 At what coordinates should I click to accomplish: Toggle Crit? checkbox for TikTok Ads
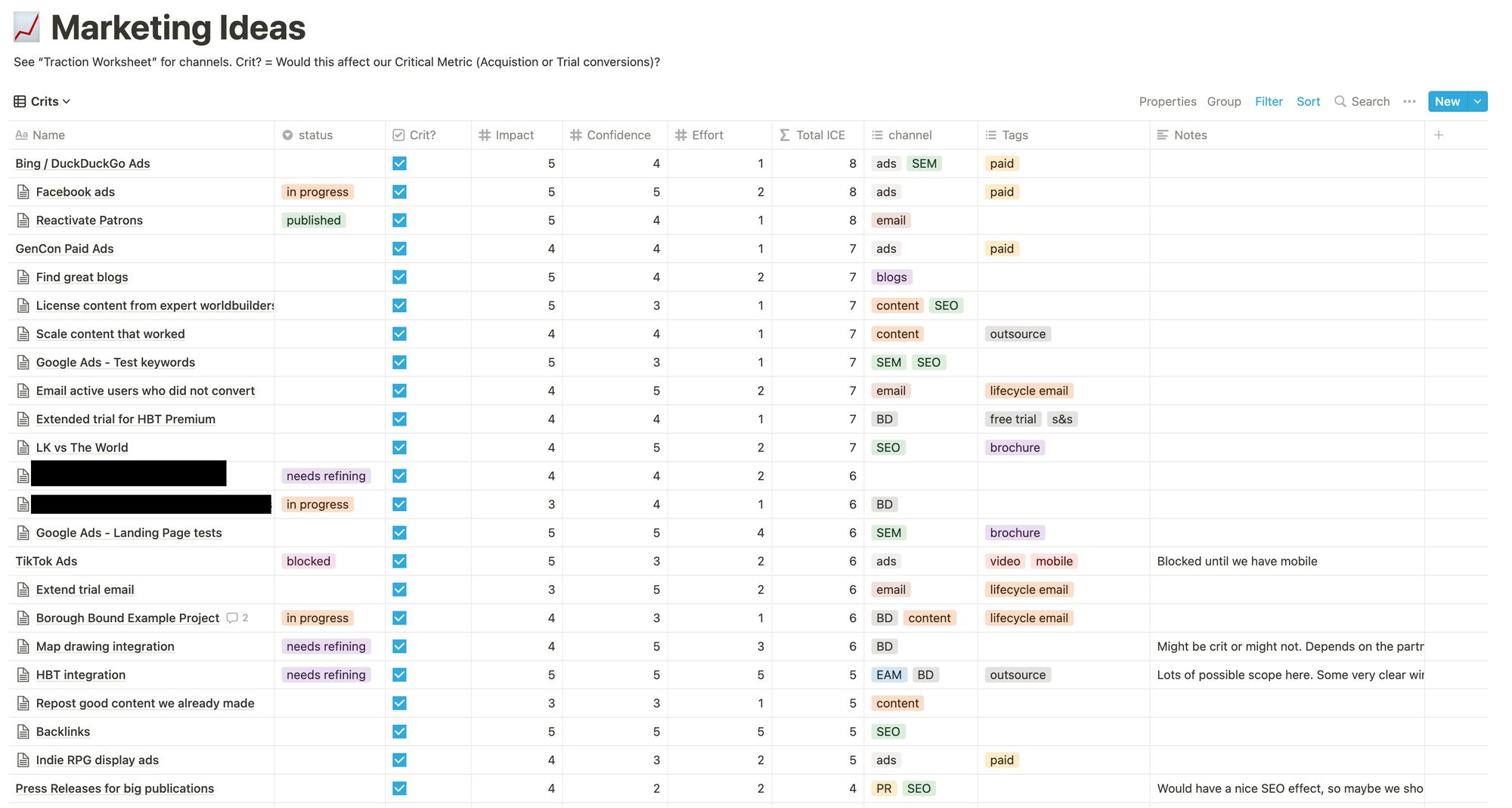[399, 562]
